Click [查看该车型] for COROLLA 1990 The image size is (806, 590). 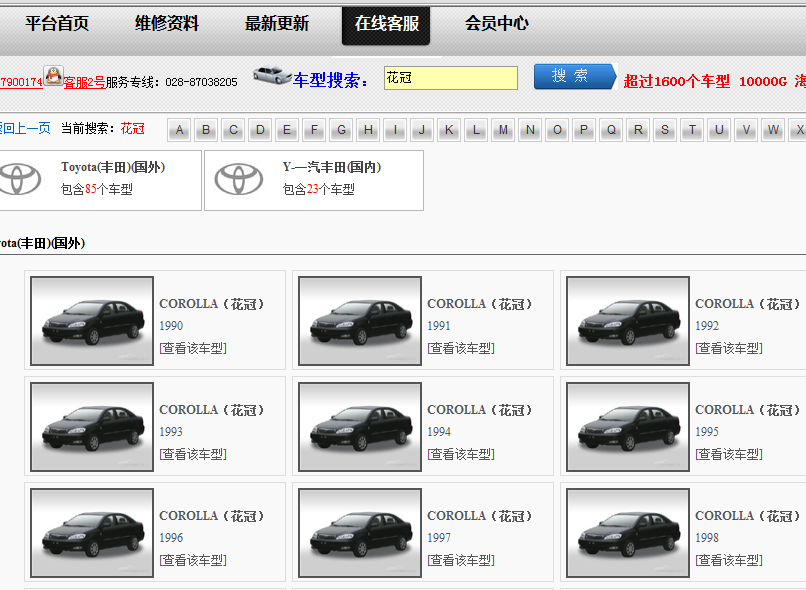(193, 348)
